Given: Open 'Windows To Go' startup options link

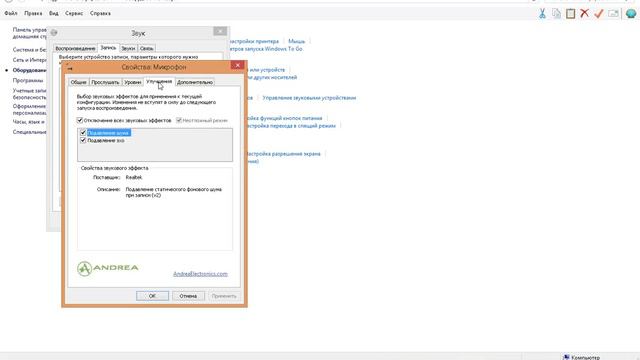Looking at the screenshot, I should pyautogui.click(x=266, y=49).
